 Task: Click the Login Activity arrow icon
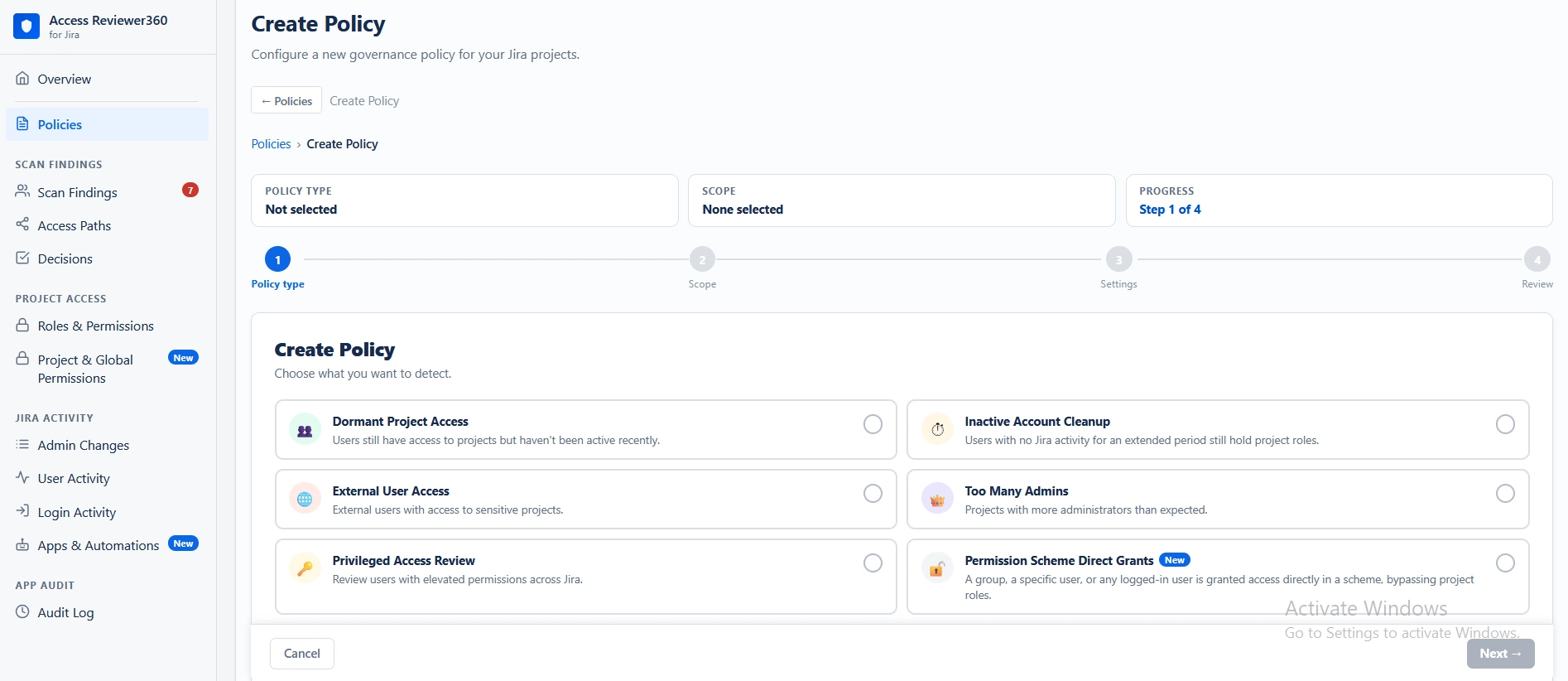pos(22,511)
